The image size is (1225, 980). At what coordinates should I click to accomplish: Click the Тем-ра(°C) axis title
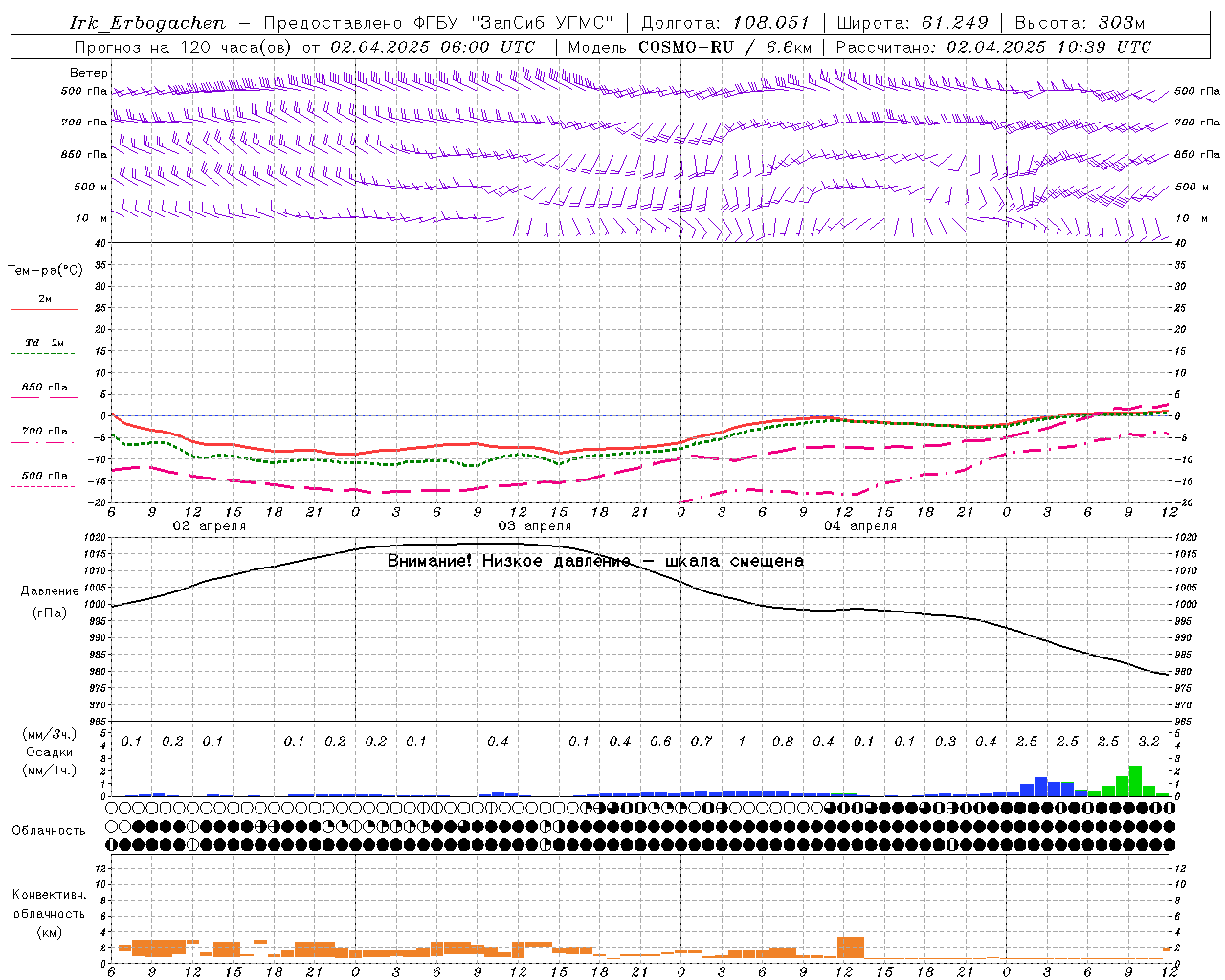45,271
